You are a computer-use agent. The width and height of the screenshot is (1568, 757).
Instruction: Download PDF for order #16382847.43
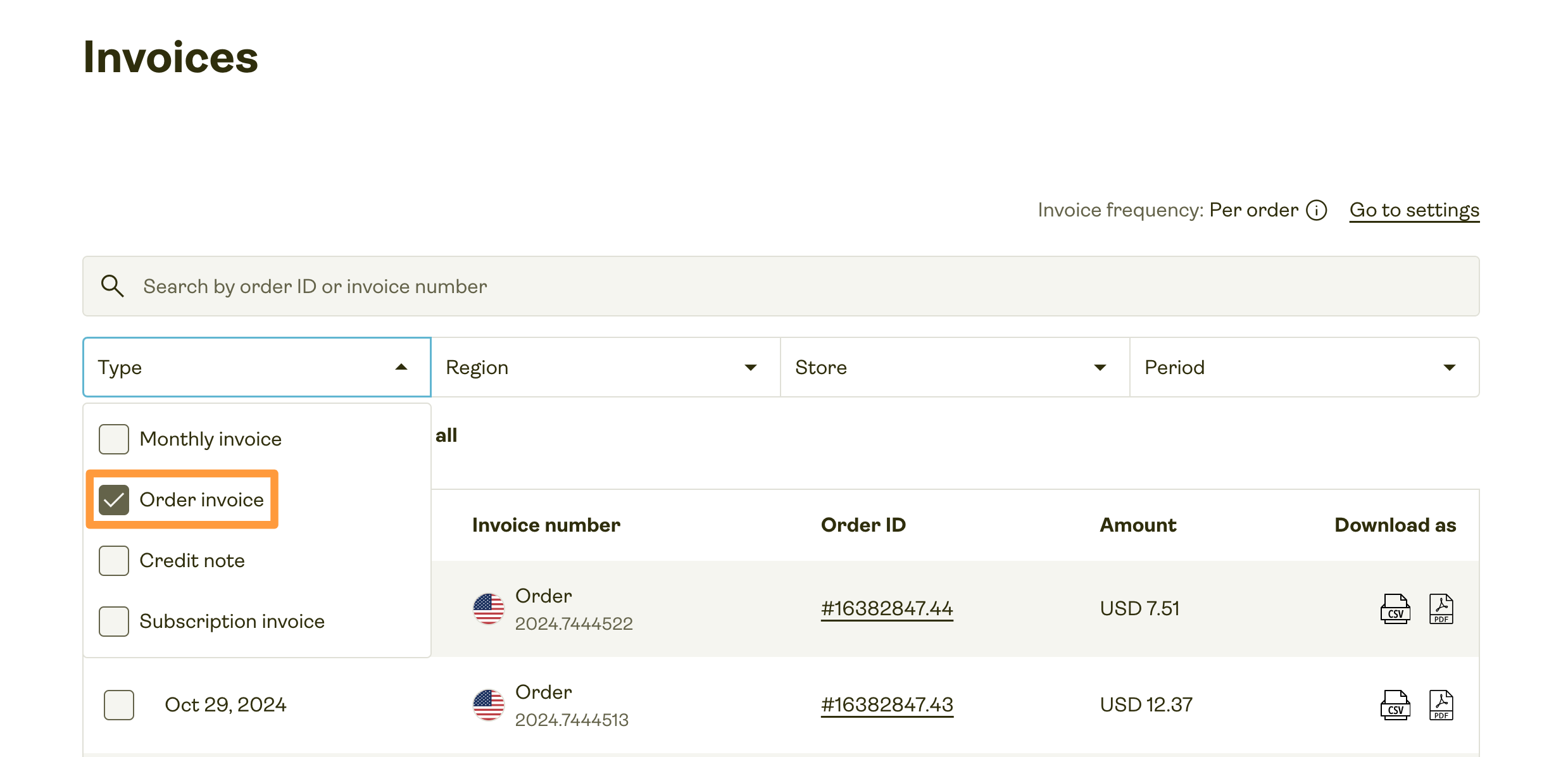[1441, 705]
